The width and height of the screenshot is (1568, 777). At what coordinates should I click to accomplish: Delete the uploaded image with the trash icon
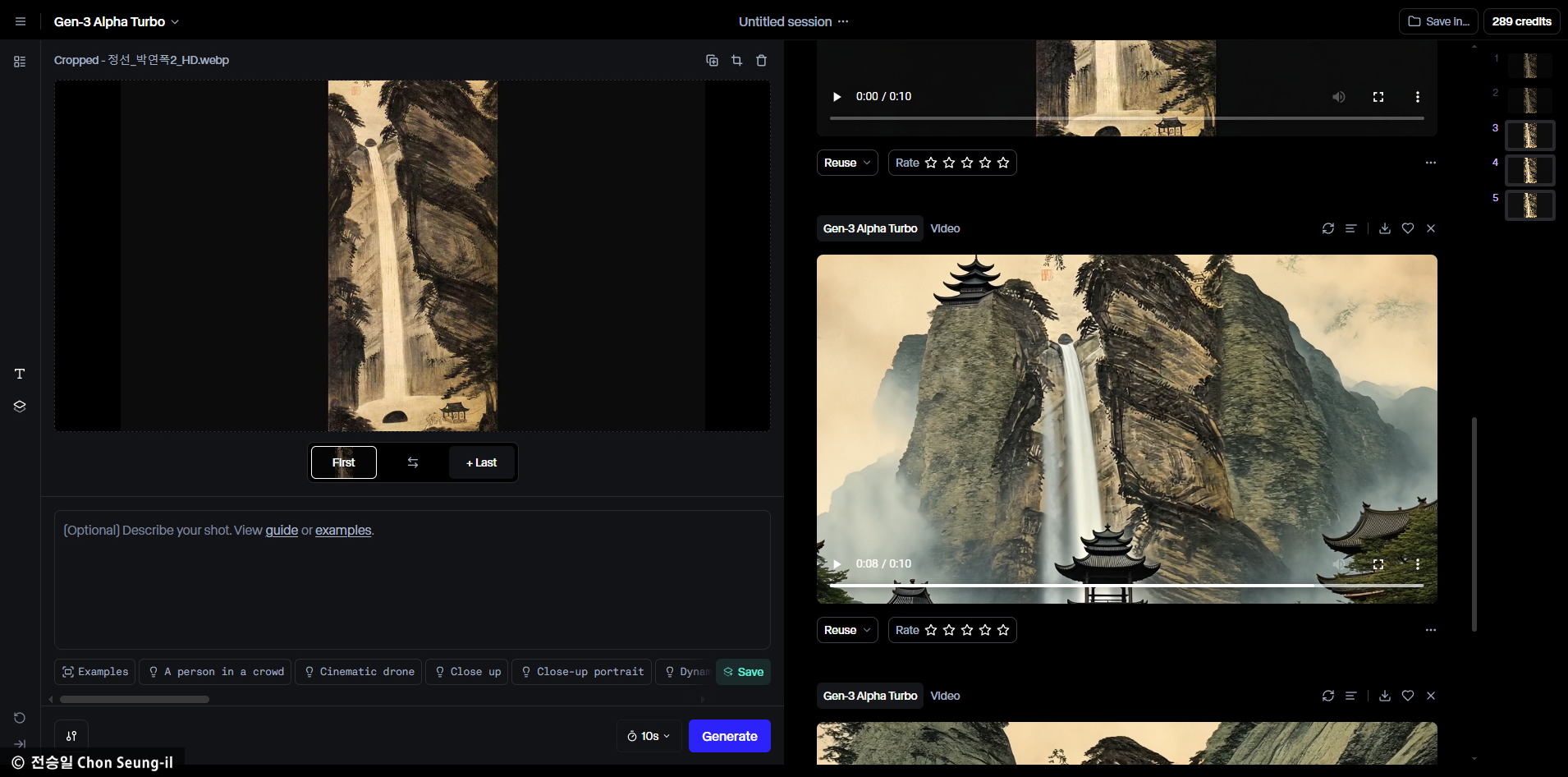761,60
